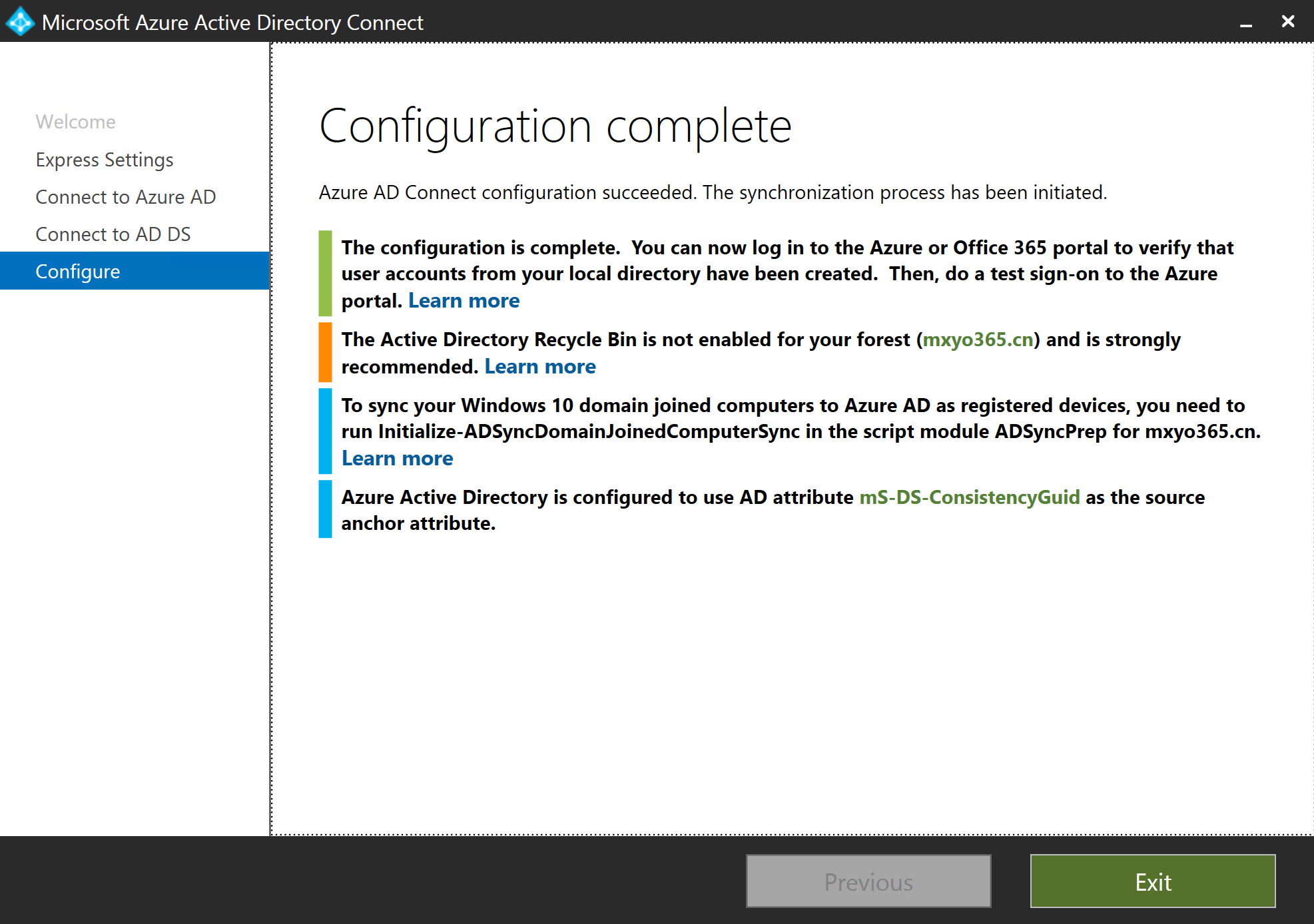Click the Initialize-ADSyncDomainJoinedComputerSync command text

pos(589,431)
